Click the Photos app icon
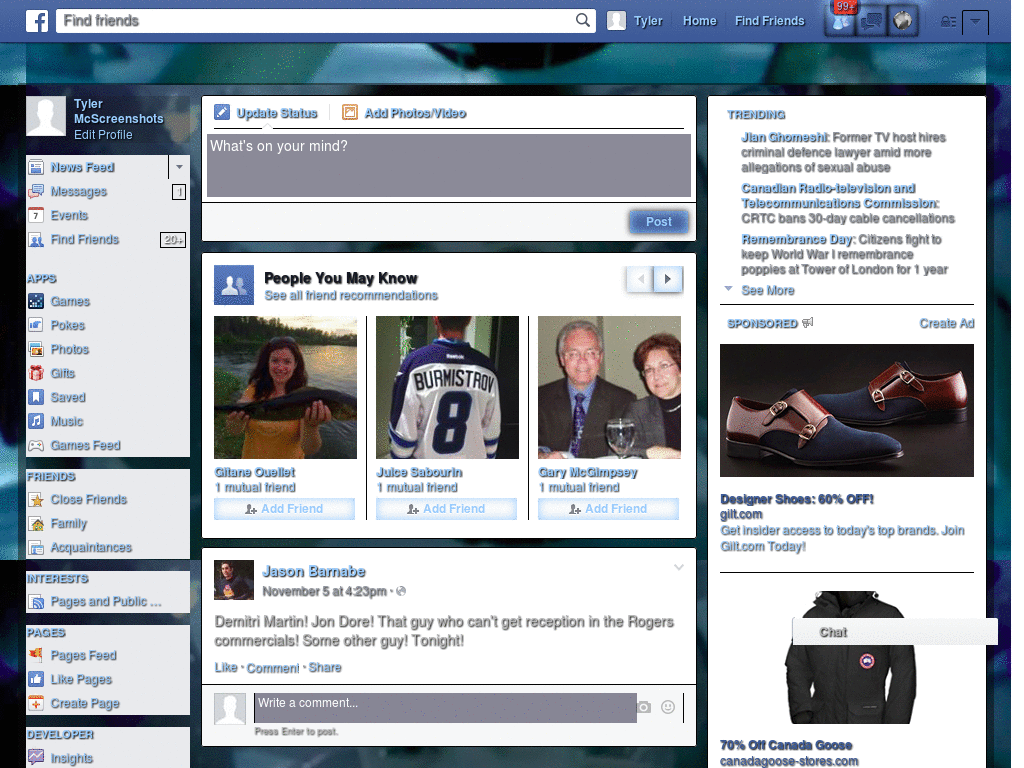The height and width of the screenshot is (768, 1024). pos(37,349)
